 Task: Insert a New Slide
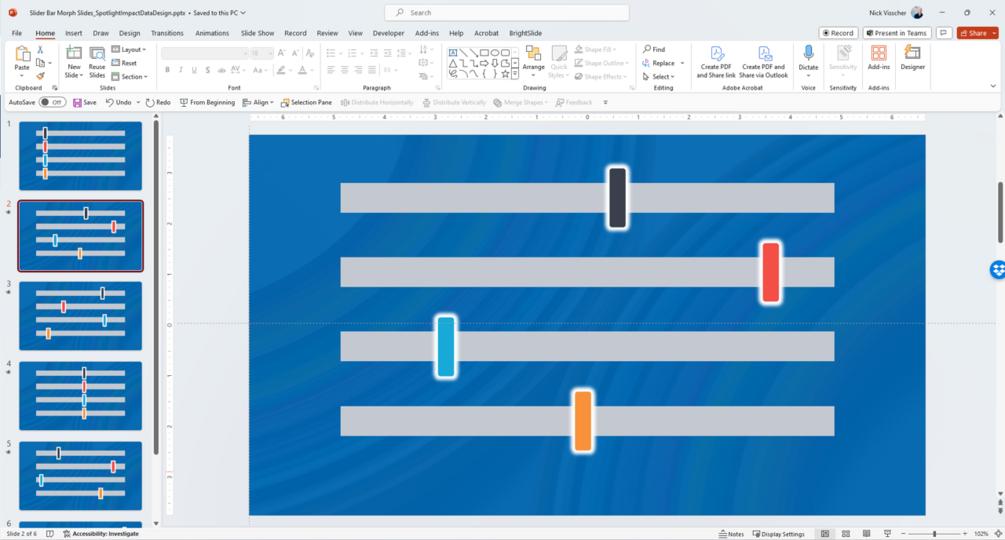click(x=74, y=62)
